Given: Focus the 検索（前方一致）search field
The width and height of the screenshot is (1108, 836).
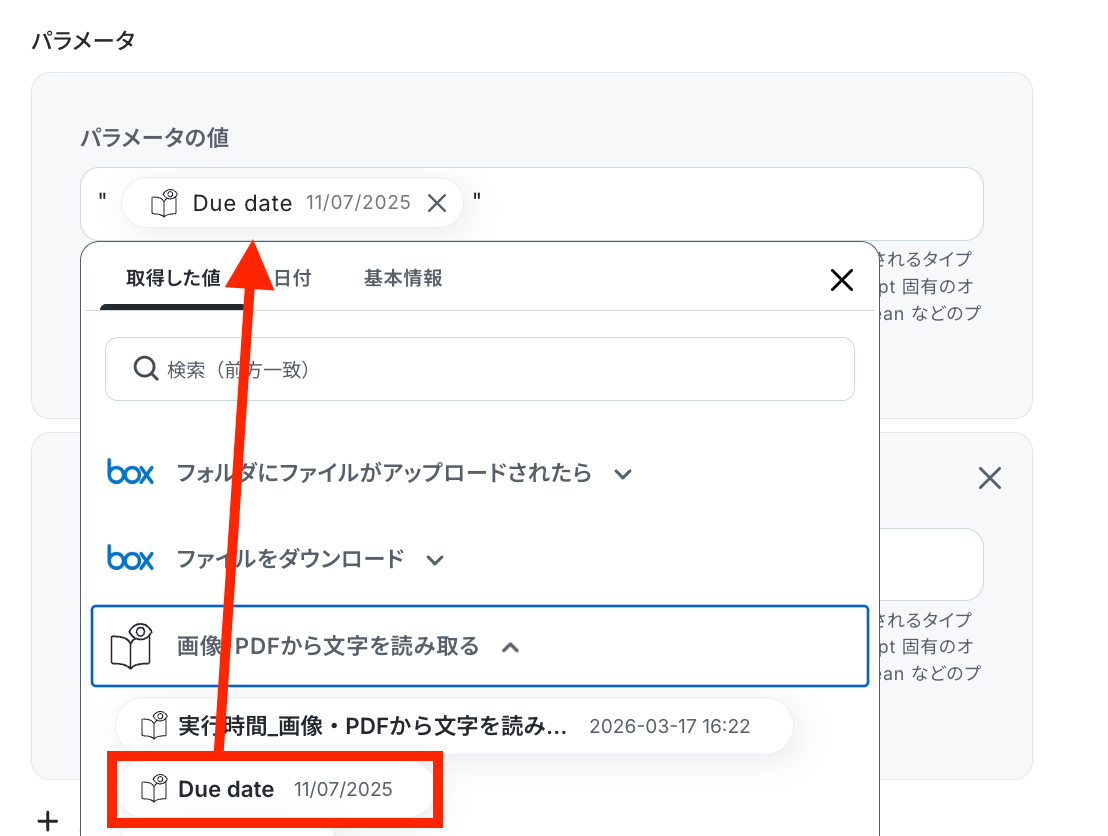Looking at the screenshot, I should pos(480,369).
